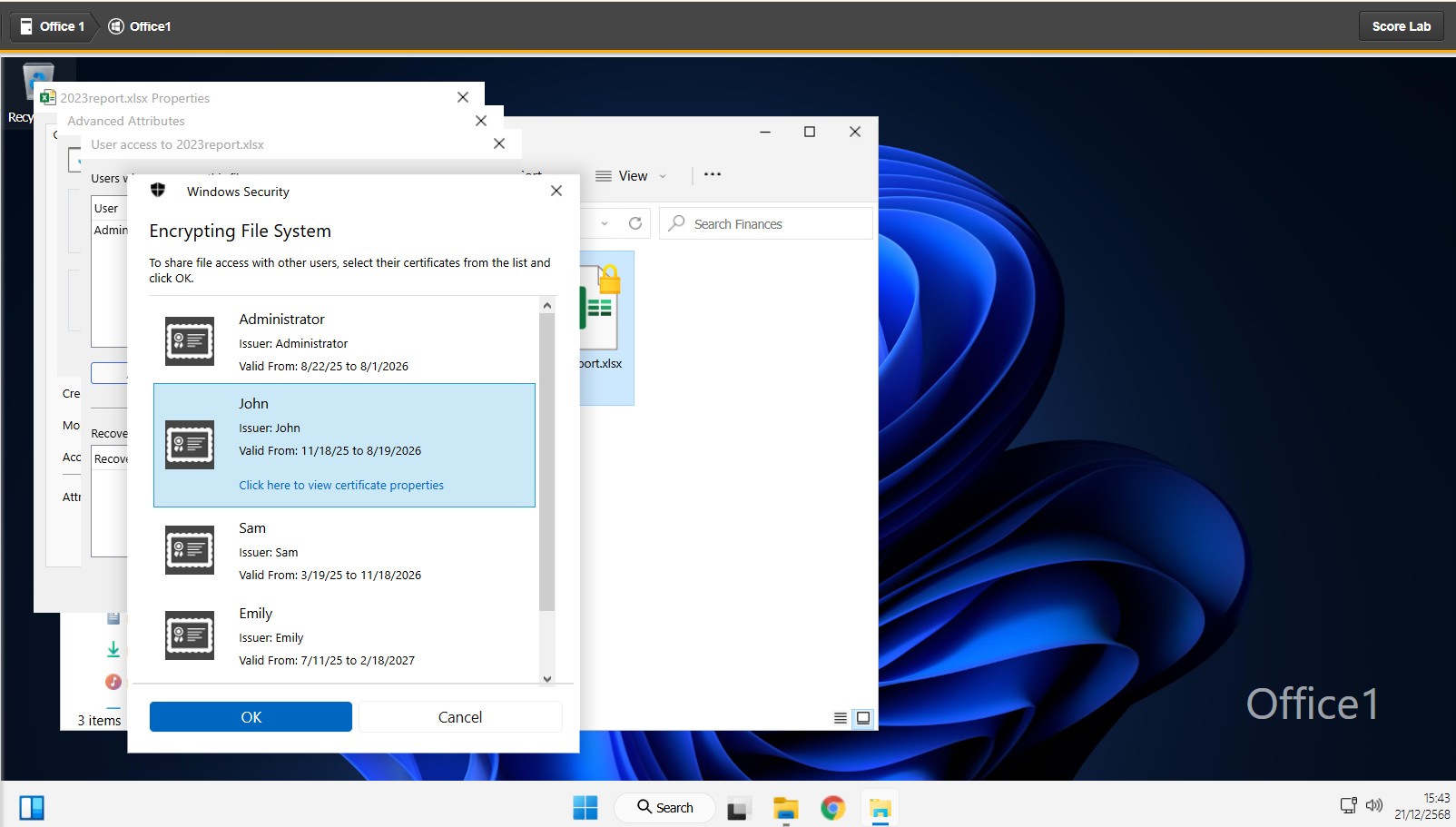
Task: Open File Explorer from the taskbar
Action: pyautogui.click(x=785, y=808)
